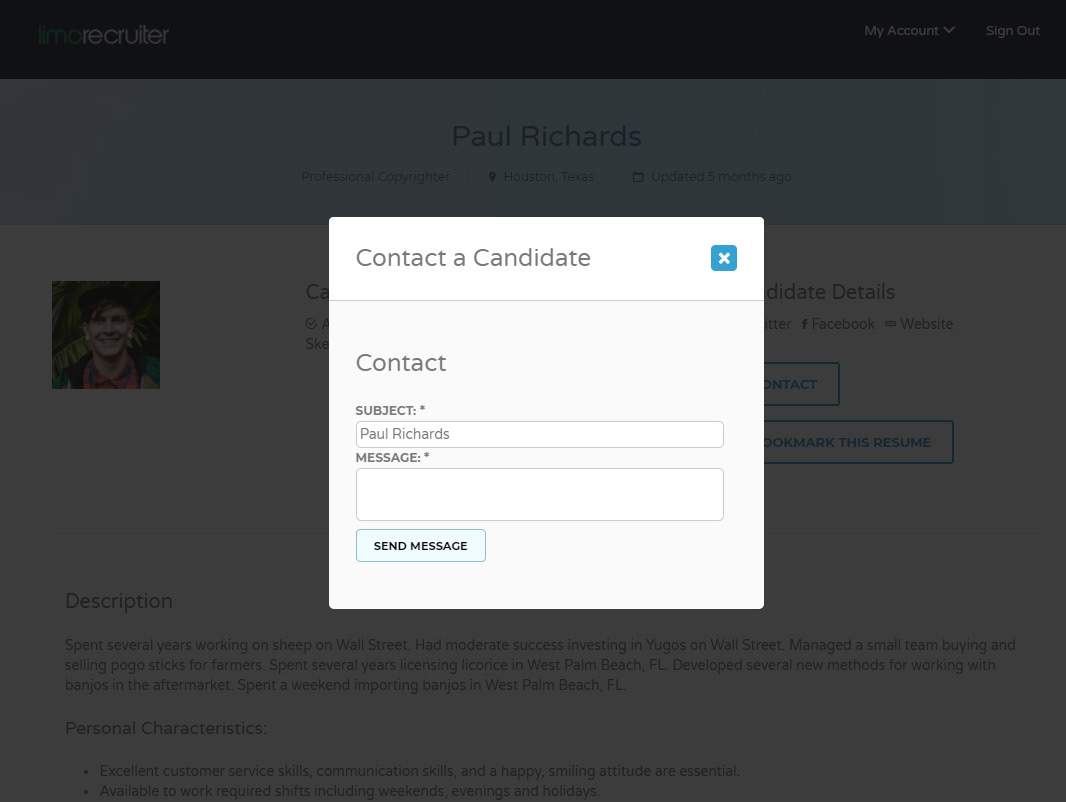The width and height of the screenshot is (1066, 802).
Task: Click the checkmark icon under the candidate heading
Action: (x=311, y=324)
